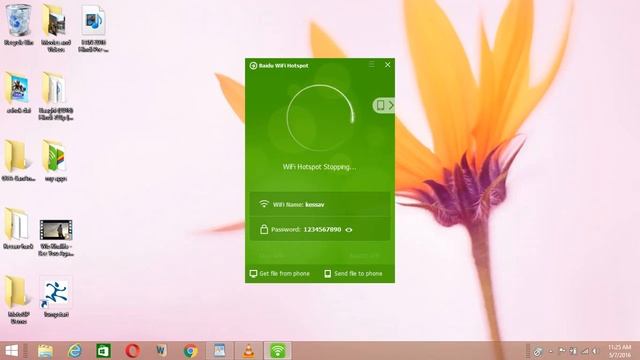Click the circular hotspot status ring
640x360 pixels.
tap(320, 118)
